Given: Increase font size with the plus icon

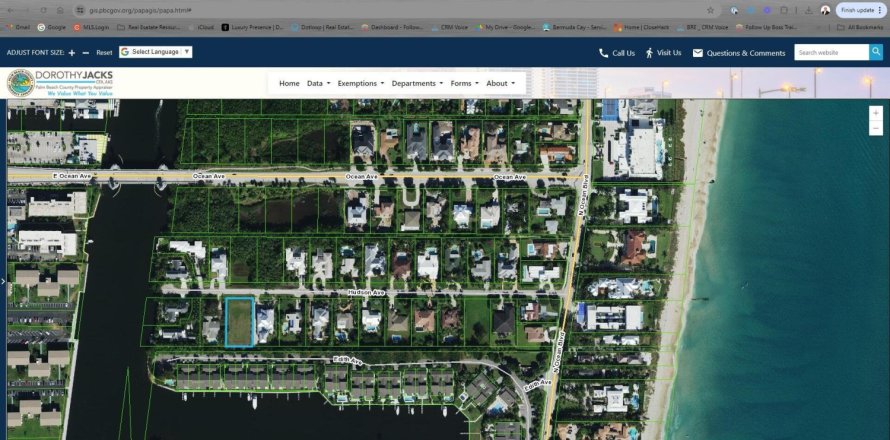Looking at the screenshot, I should (72, 53).
